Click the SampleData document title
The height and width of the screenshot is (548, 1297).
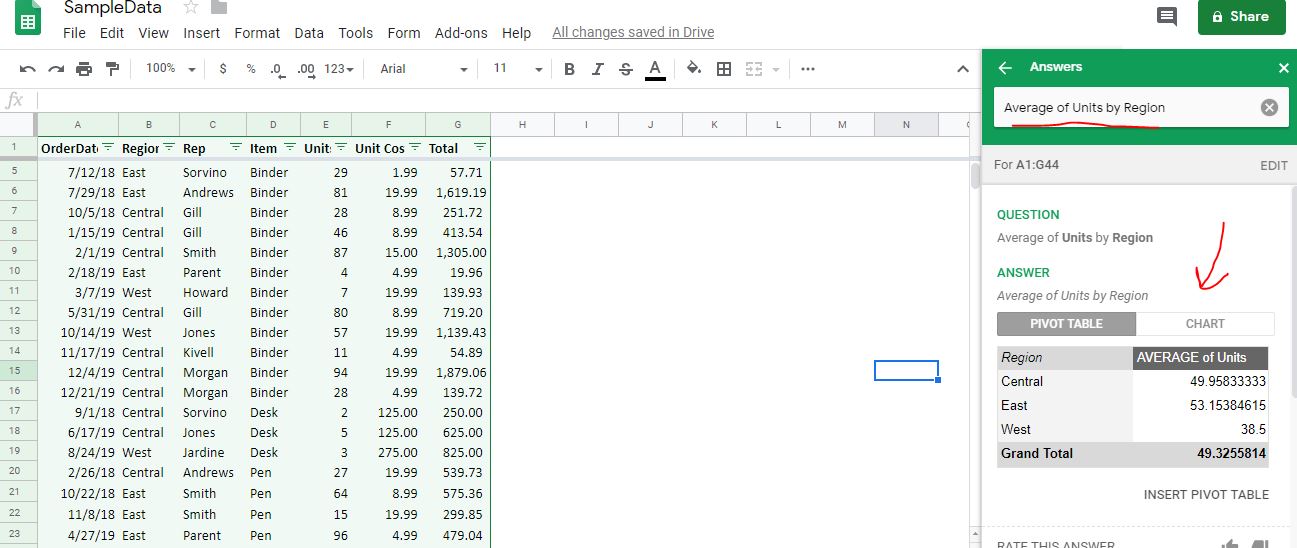click(x=113, y=8)
